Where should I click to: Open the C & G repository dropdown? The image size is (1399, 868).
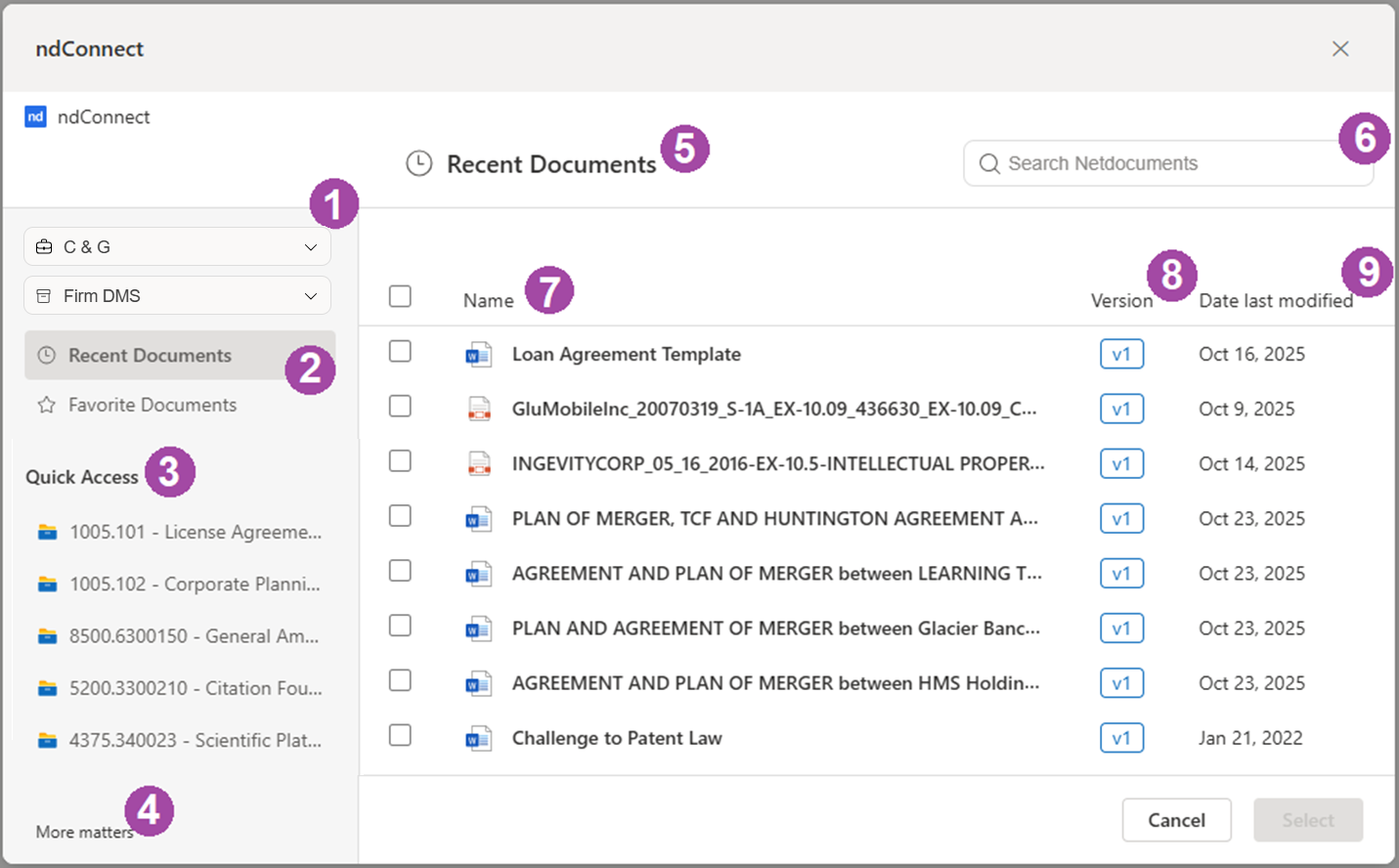(x=177, y=247)
